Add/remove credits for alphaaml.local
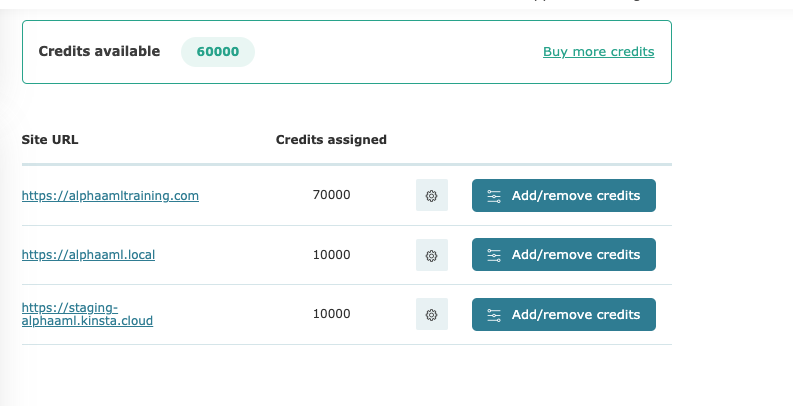 pyautogui.click(x=564, y=254)
